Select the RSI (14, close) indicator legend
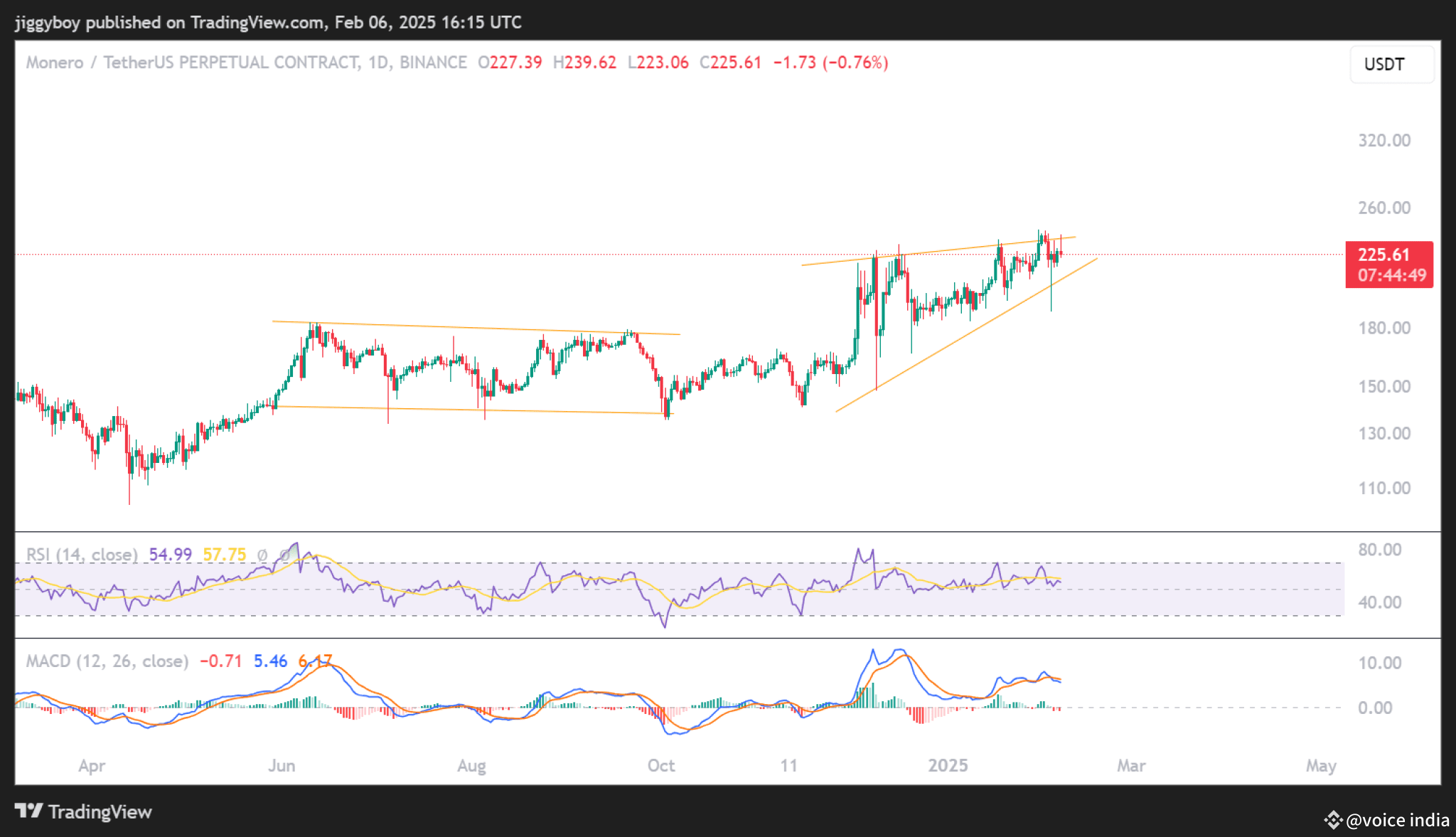 coord(82,555)
